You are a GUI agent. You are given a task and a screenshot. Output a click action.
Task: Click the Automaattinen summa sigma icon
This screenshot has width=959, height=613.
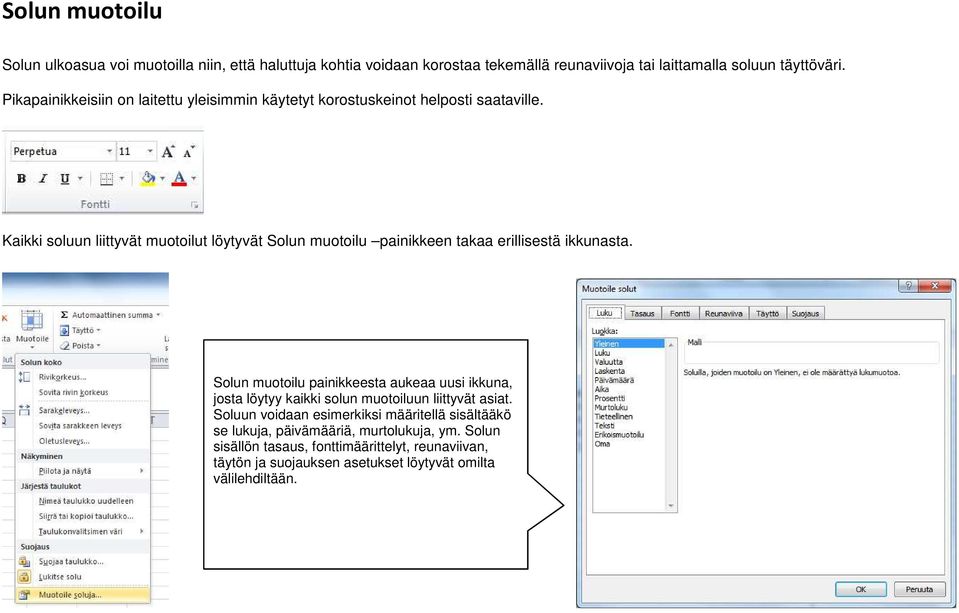point(64,314)
